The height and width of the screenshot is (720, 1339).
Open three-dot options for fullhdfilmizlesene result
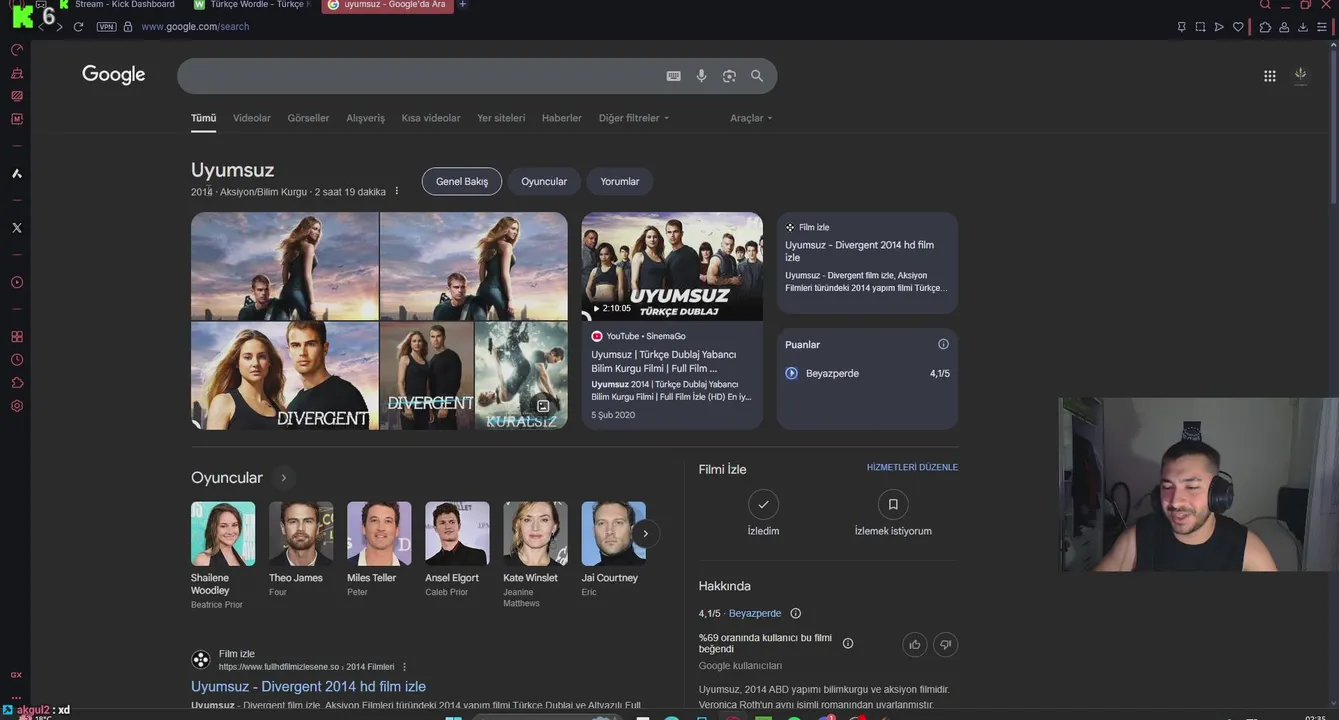[x=405, y=667]
